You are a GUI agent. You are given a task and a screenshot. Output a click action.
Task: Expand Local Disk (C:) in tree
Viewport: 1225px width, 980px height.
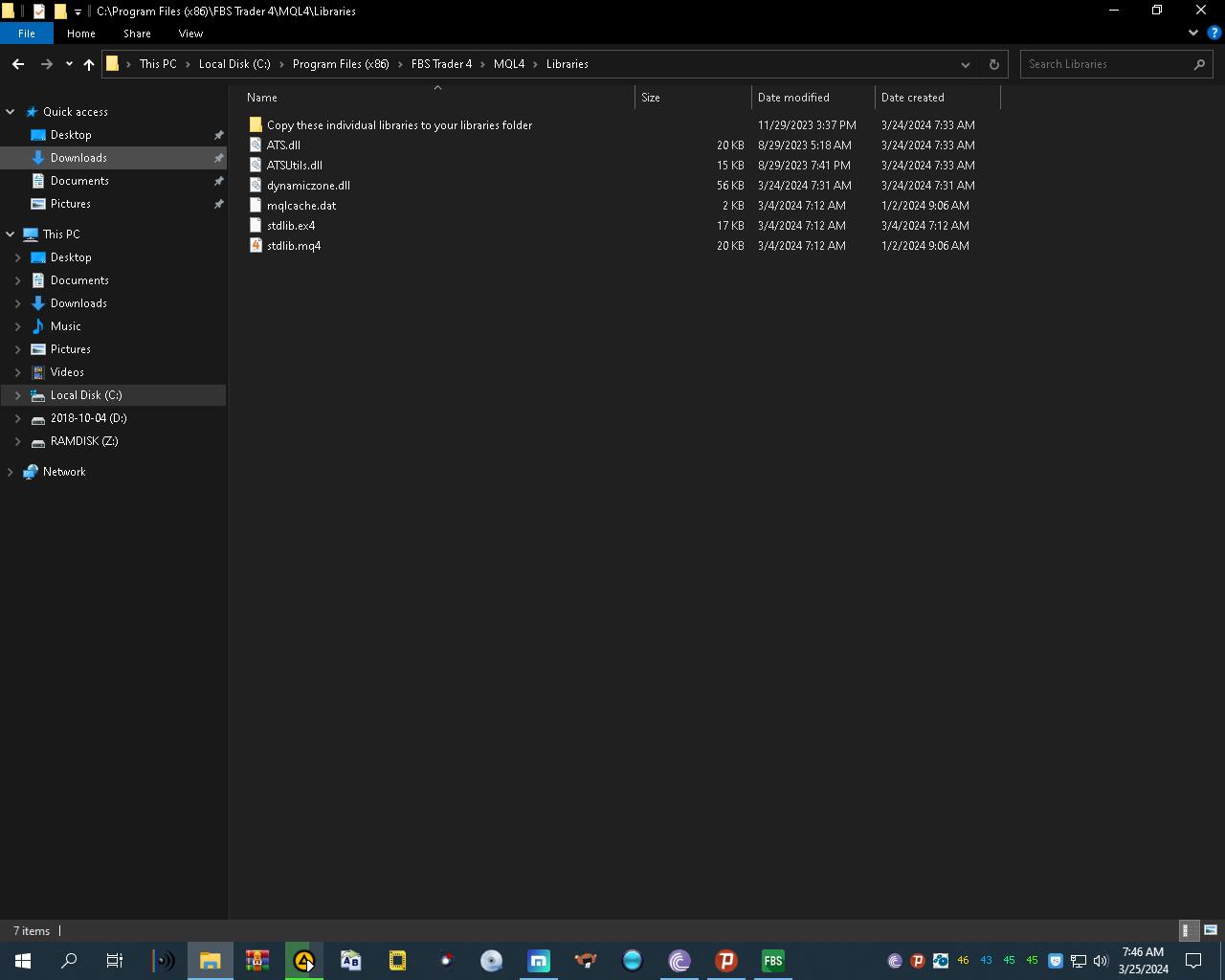click(17, 395)
